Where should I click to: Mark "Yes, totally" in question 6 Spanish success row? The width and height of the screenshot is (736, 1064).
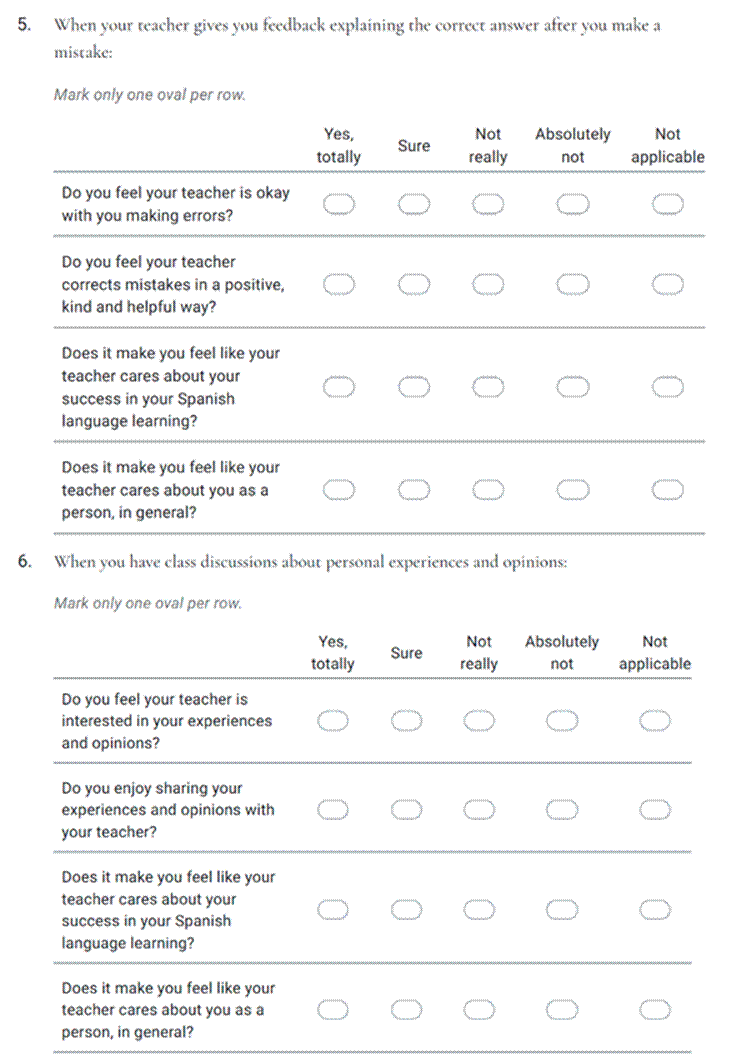tap(334, 909)
